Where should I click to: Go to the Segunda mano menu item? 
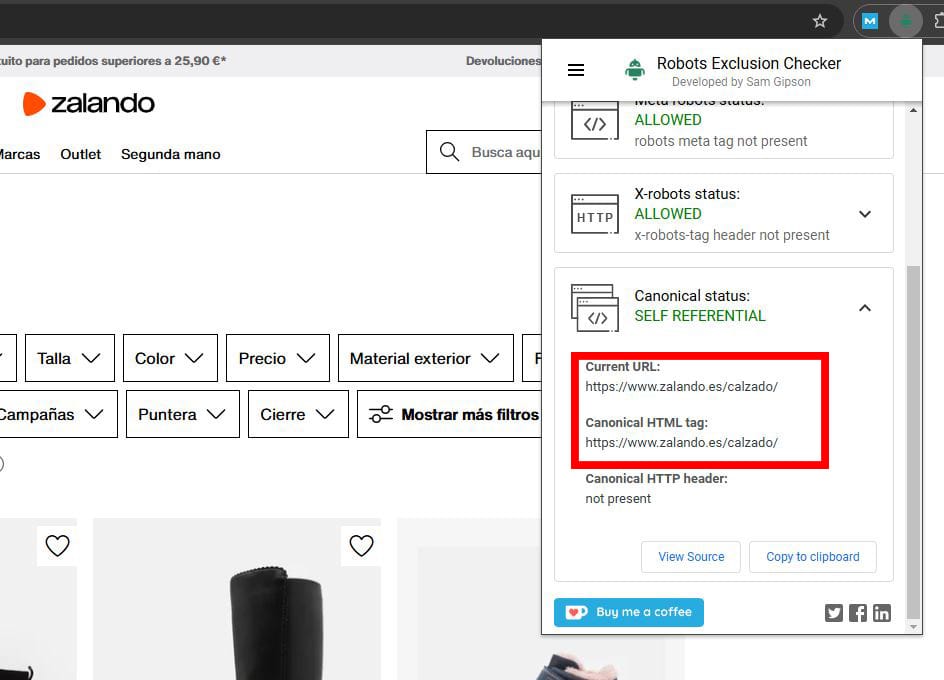coord(170,154)
